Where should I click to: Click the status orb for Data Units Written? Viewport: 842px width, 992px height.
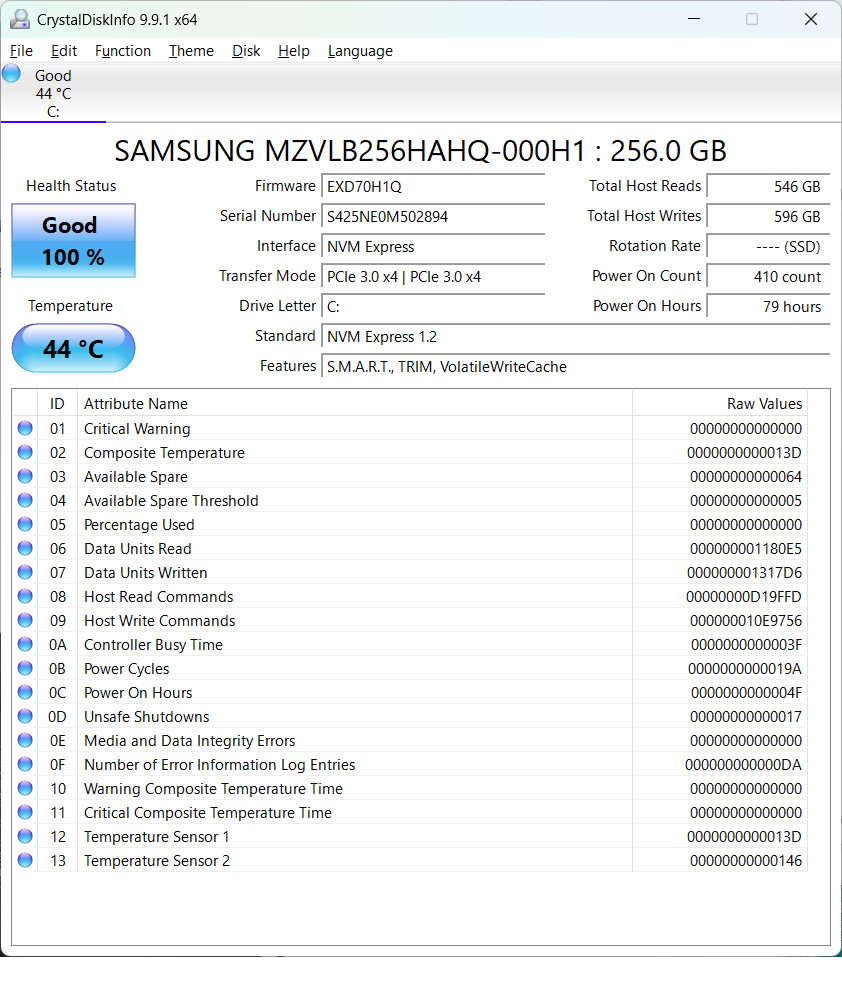(25, 573)
